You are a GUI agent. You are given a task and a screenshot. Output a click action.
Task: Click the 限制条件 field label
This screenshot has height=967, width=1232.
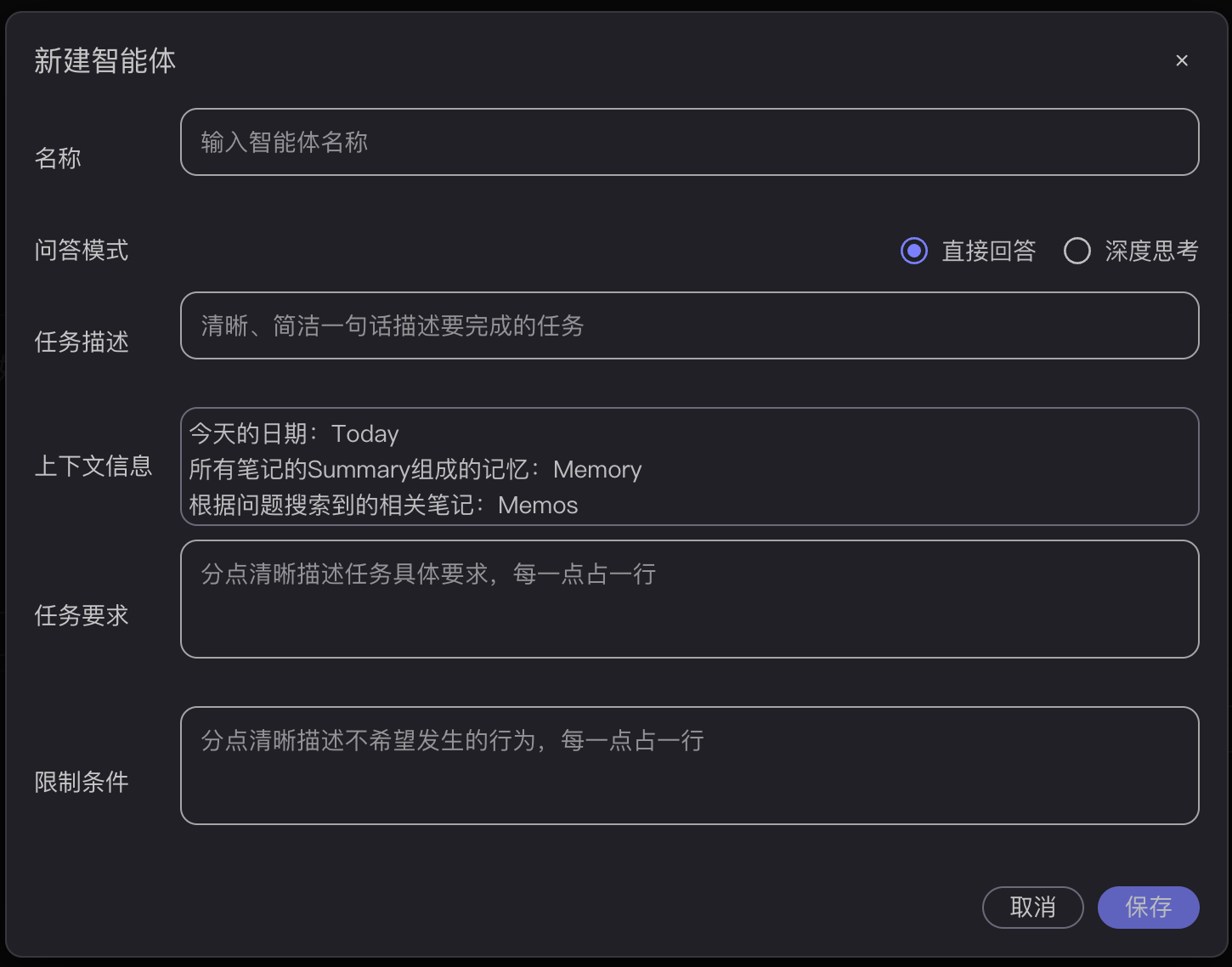[x=82, y=782]
